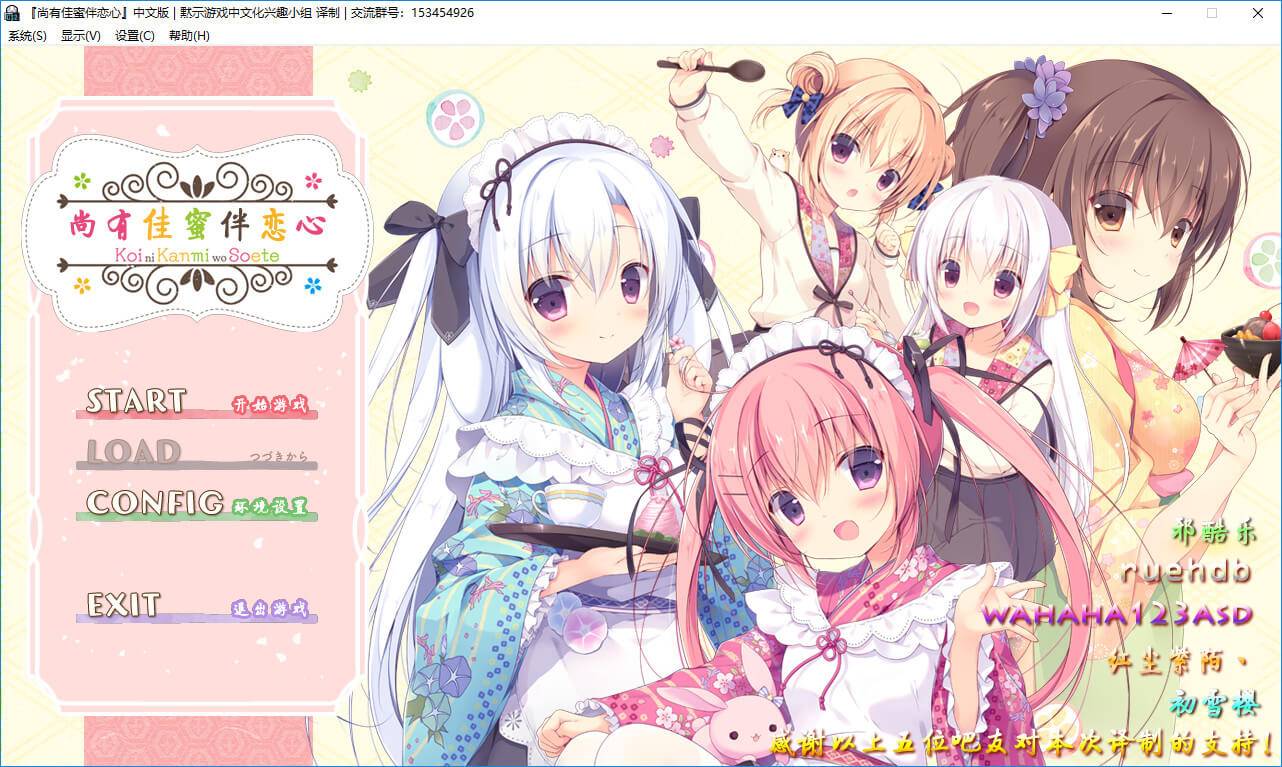Click the lock app icon in title bar

(x=13, y=13)
